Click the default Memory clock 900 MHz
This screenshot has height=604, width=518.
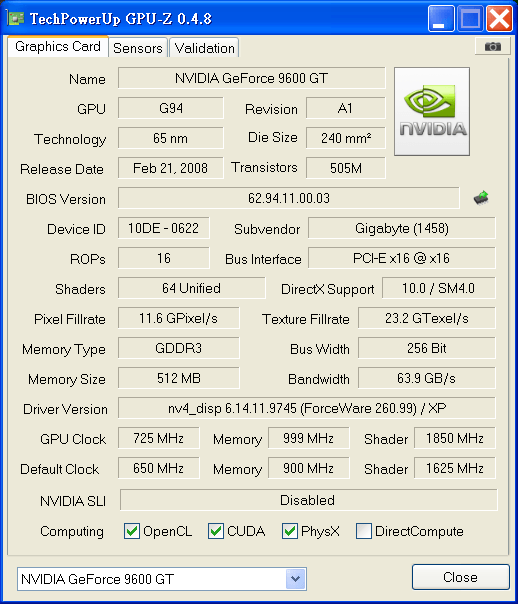point(308,468)
